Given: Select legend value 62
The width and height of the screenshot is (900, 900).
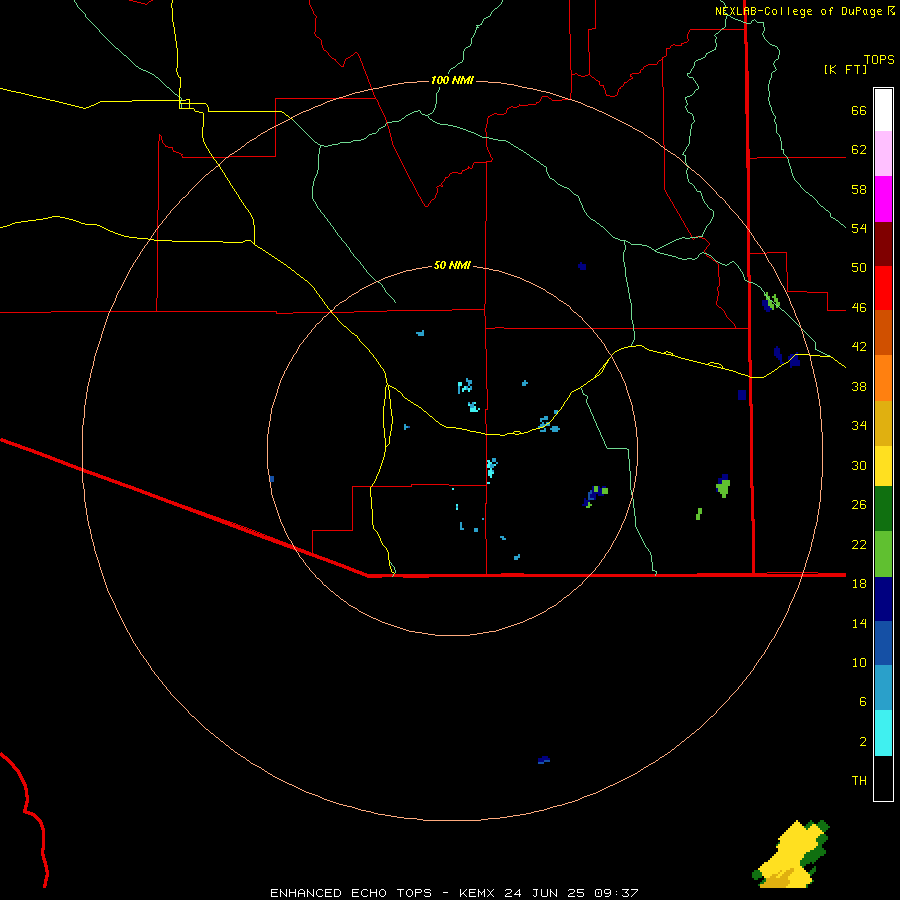Looking at the screenshot, I should pyautogui.click(x=859, y=150).
